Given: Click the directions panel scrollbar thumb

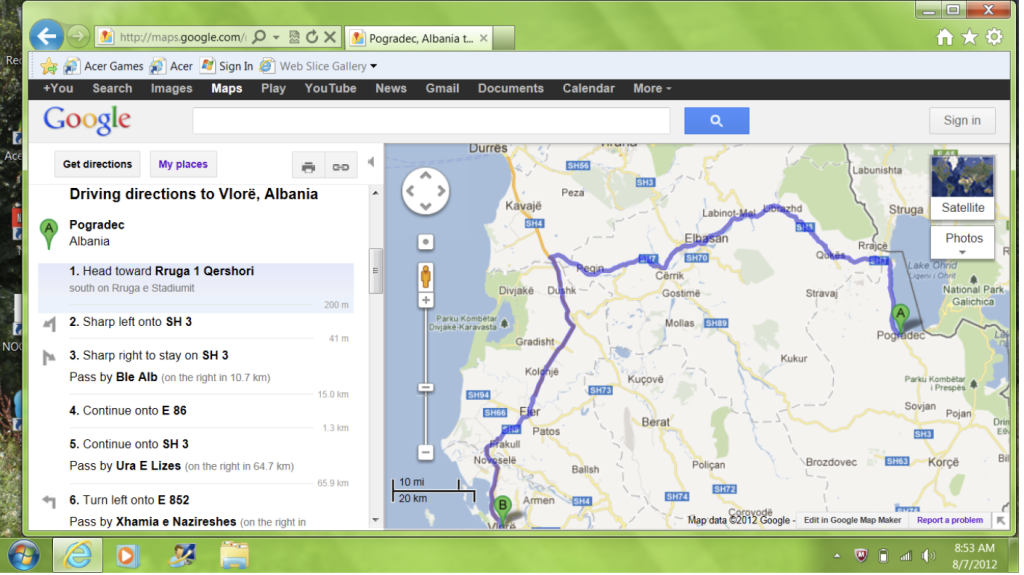Looking at the screenshot, I should click(x=376, y=271).
